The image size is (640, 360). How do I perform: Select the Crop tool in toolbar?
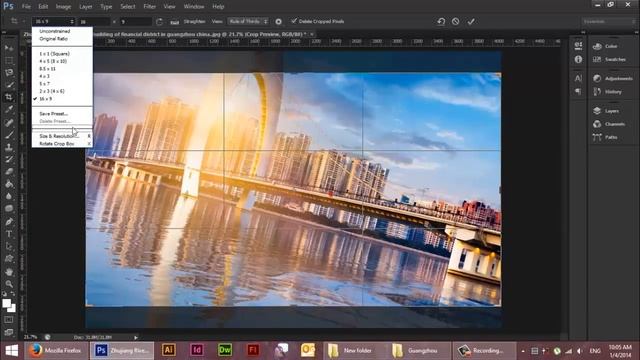9,97
